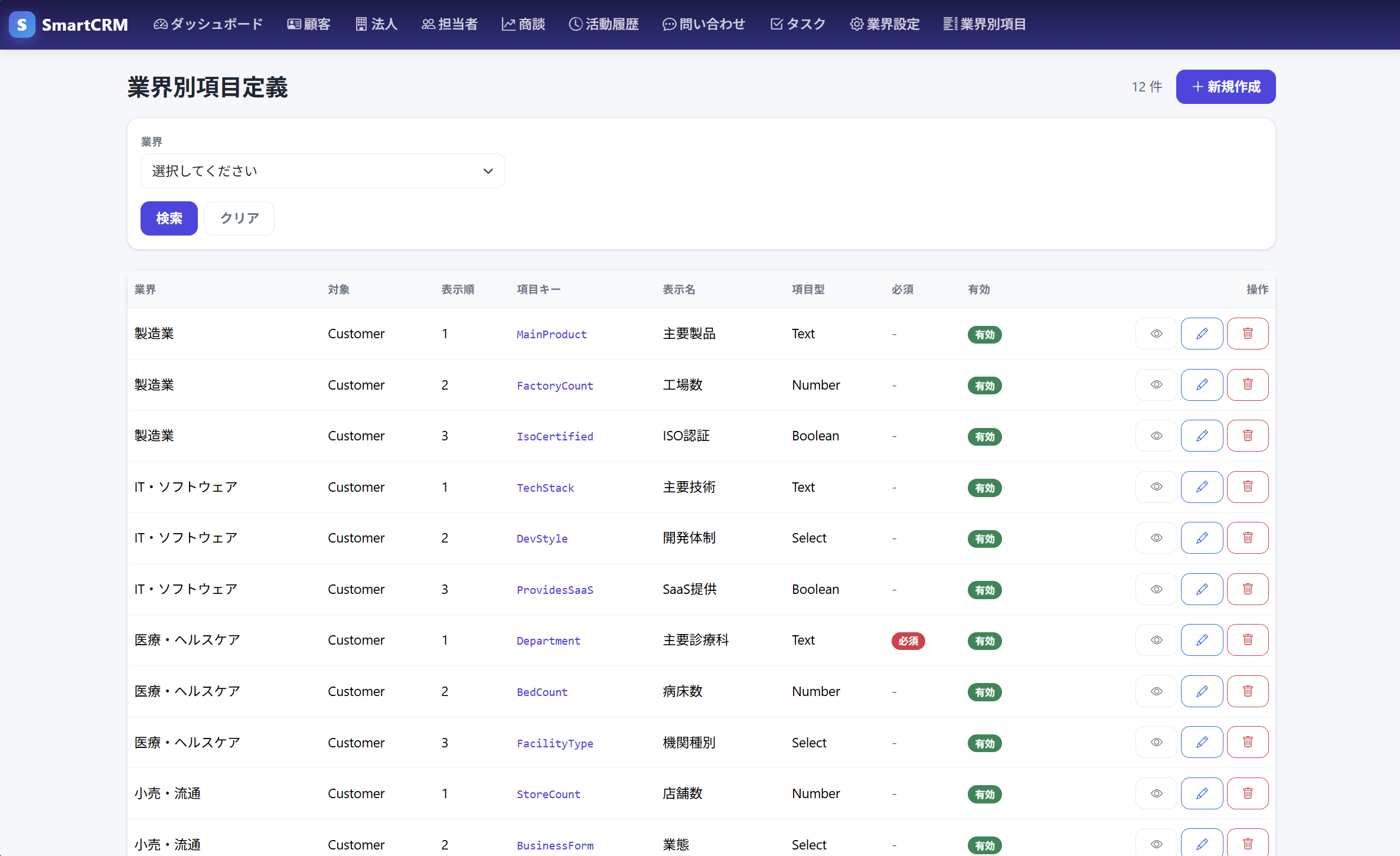Edit the FactoryCount row

(x=1202, y=385)
